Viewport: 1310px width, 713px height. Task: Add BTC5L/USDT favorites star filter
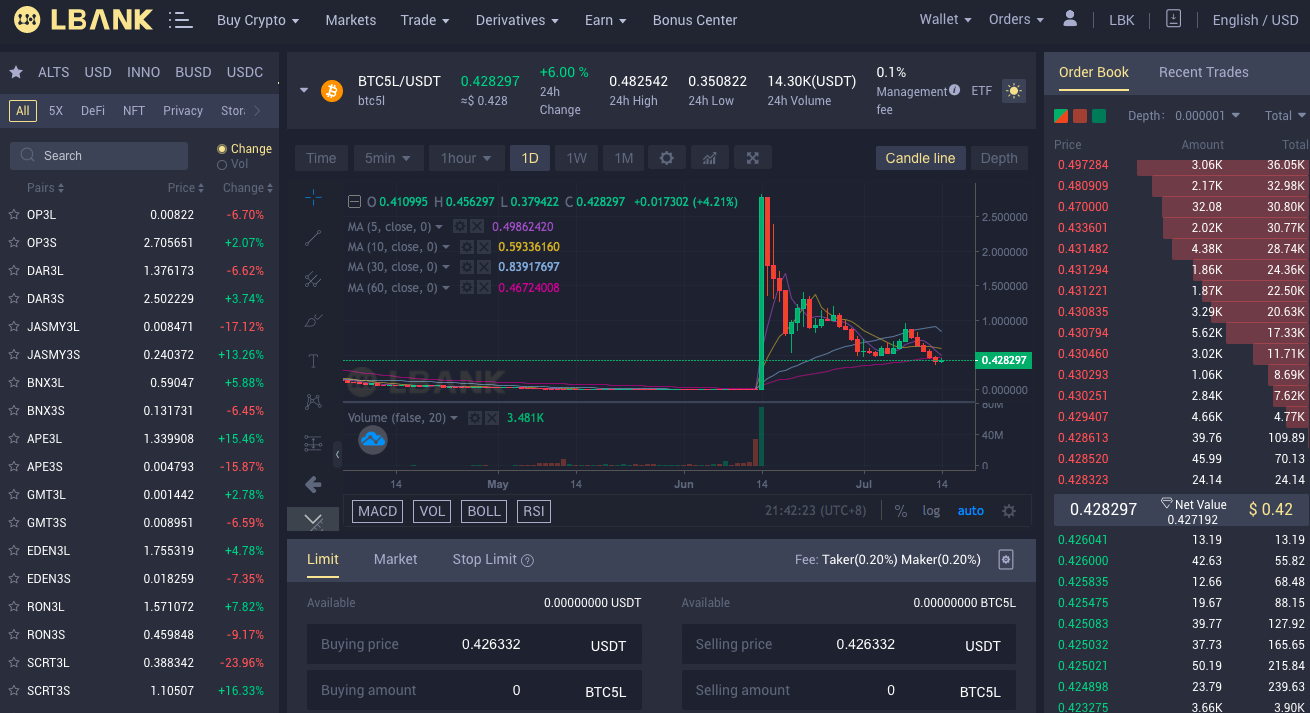(x=16, y=72)
